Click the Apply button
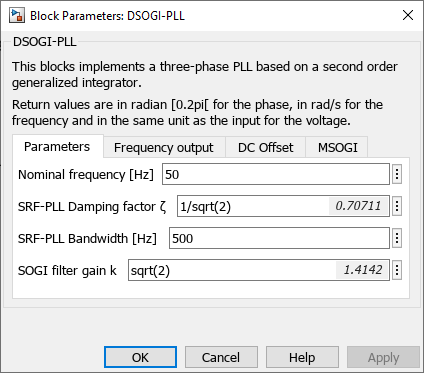 point(383,357)
